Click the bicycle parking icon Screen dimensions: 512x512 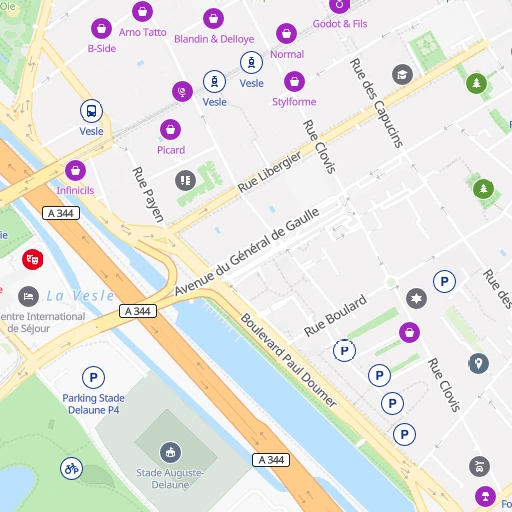click(x=71, y=469)
